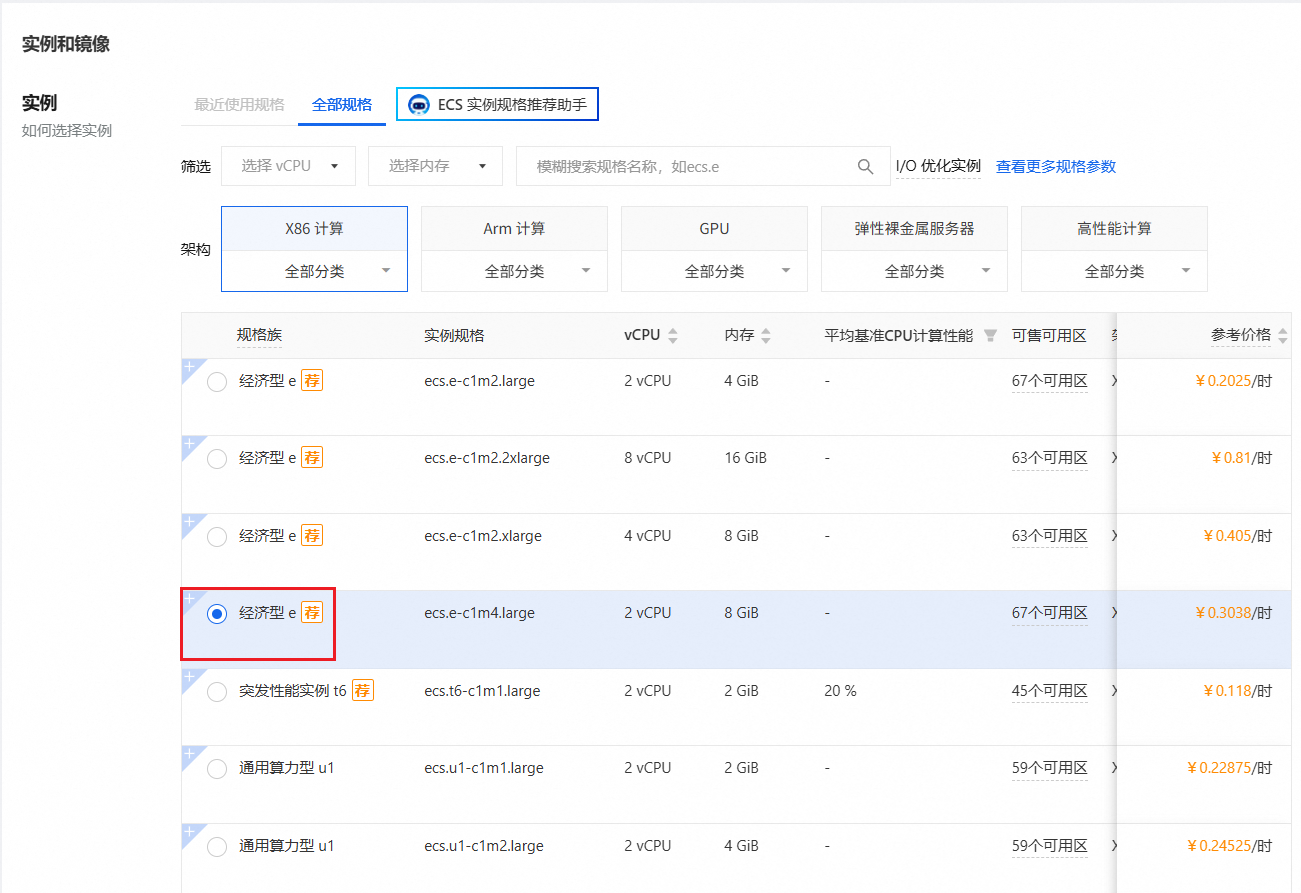This screenshot has height=893, width=1301.
Task: Open 全部分类 dropdown under GPU
Action: tap(714, 271)
